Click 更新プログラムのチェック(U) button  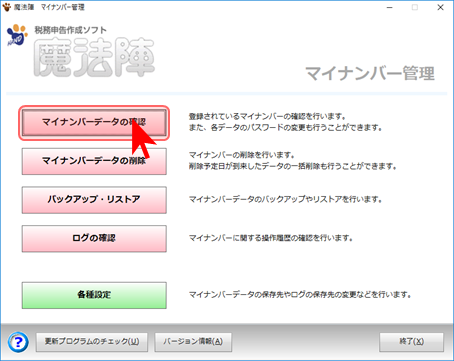tap(92, 342)
